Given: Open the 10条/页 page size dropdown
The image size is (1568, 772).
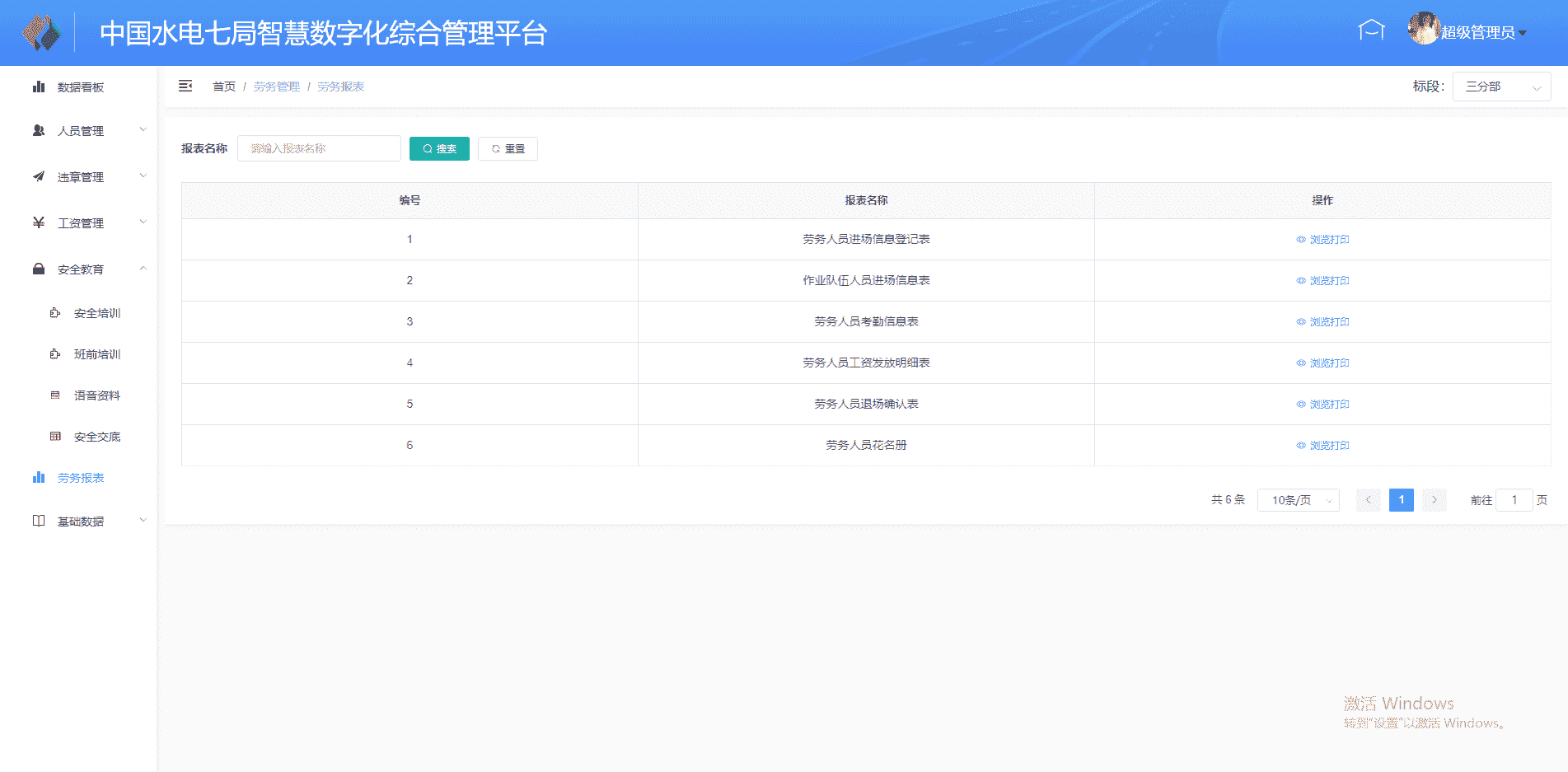Looking at the screenshot, I should coord(1298,500).
